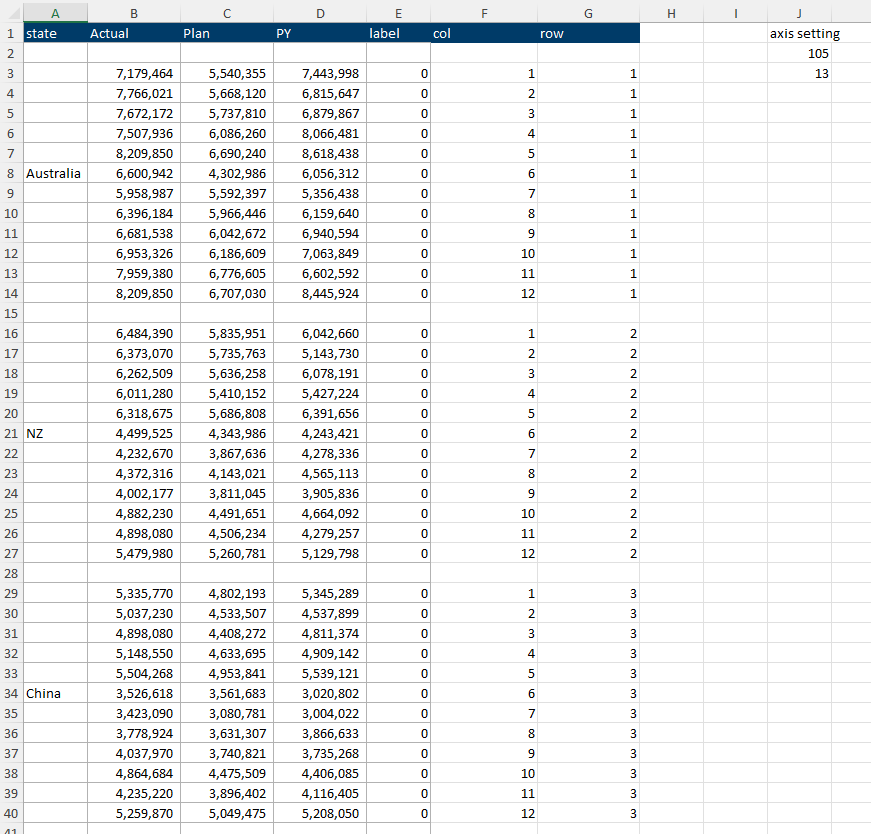Select column B header
871x834 pixels.
click(x=133, y=13)
